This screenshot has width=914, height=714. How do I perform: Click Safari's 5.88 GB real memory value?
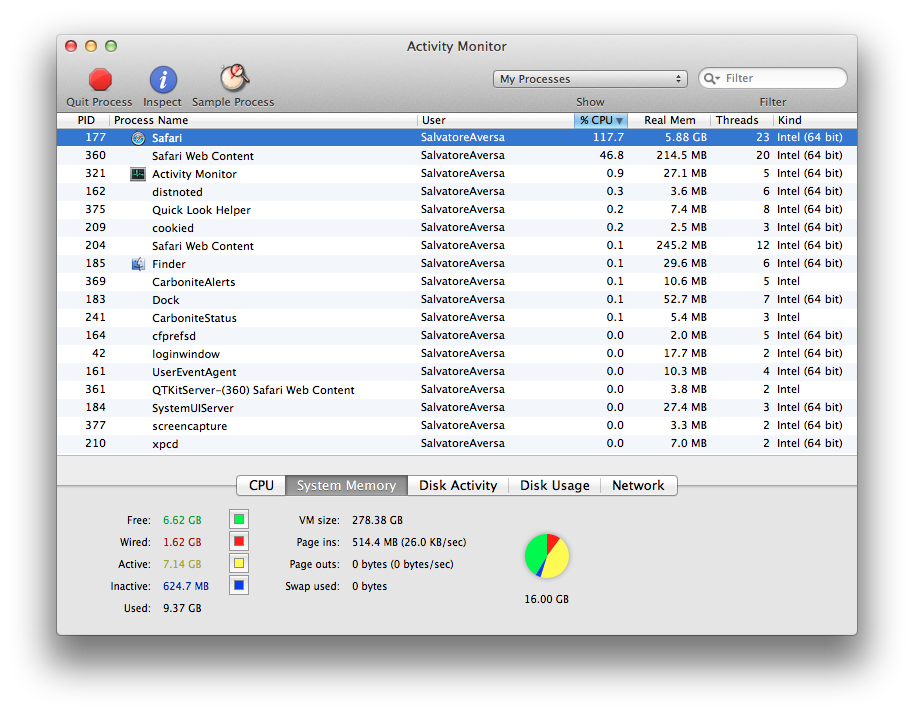[686, 138]
